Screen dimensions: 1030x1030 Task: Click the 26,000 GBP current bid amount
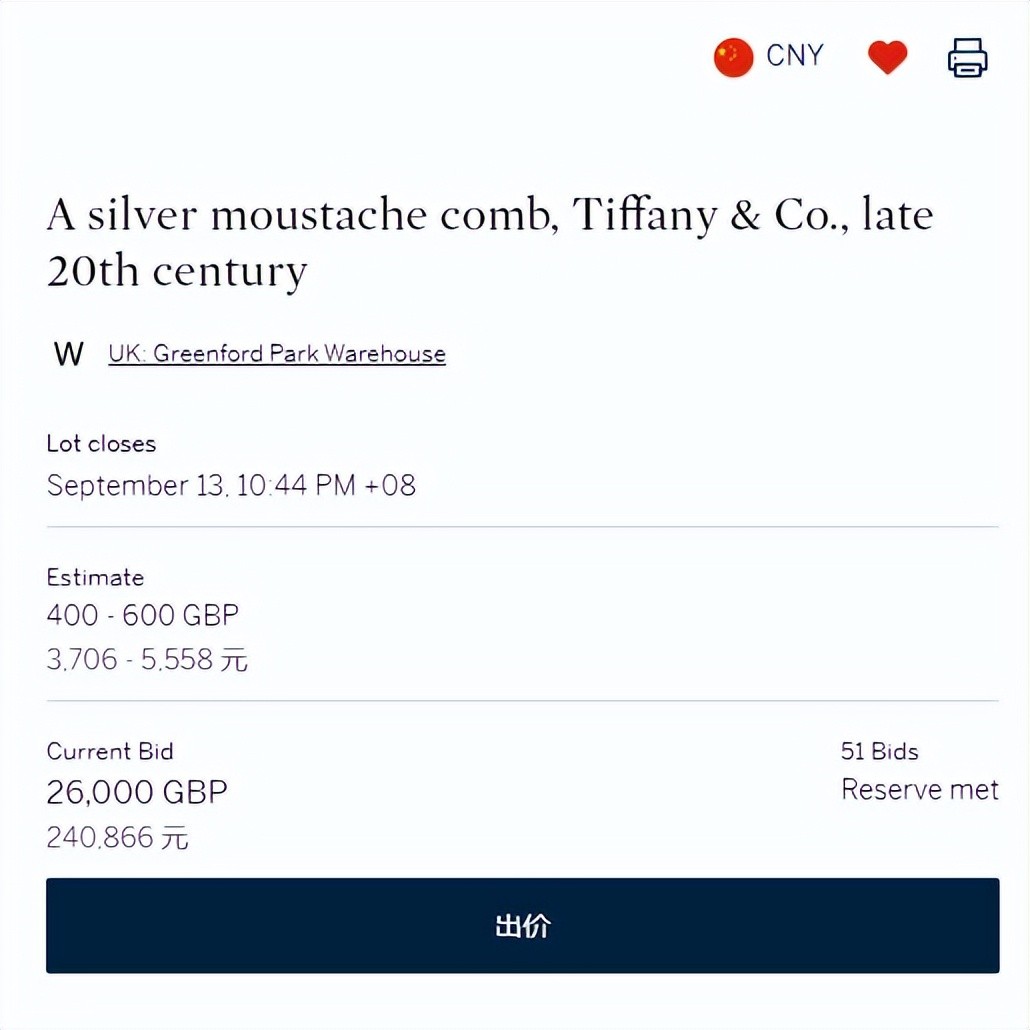(x=137, y=793)
